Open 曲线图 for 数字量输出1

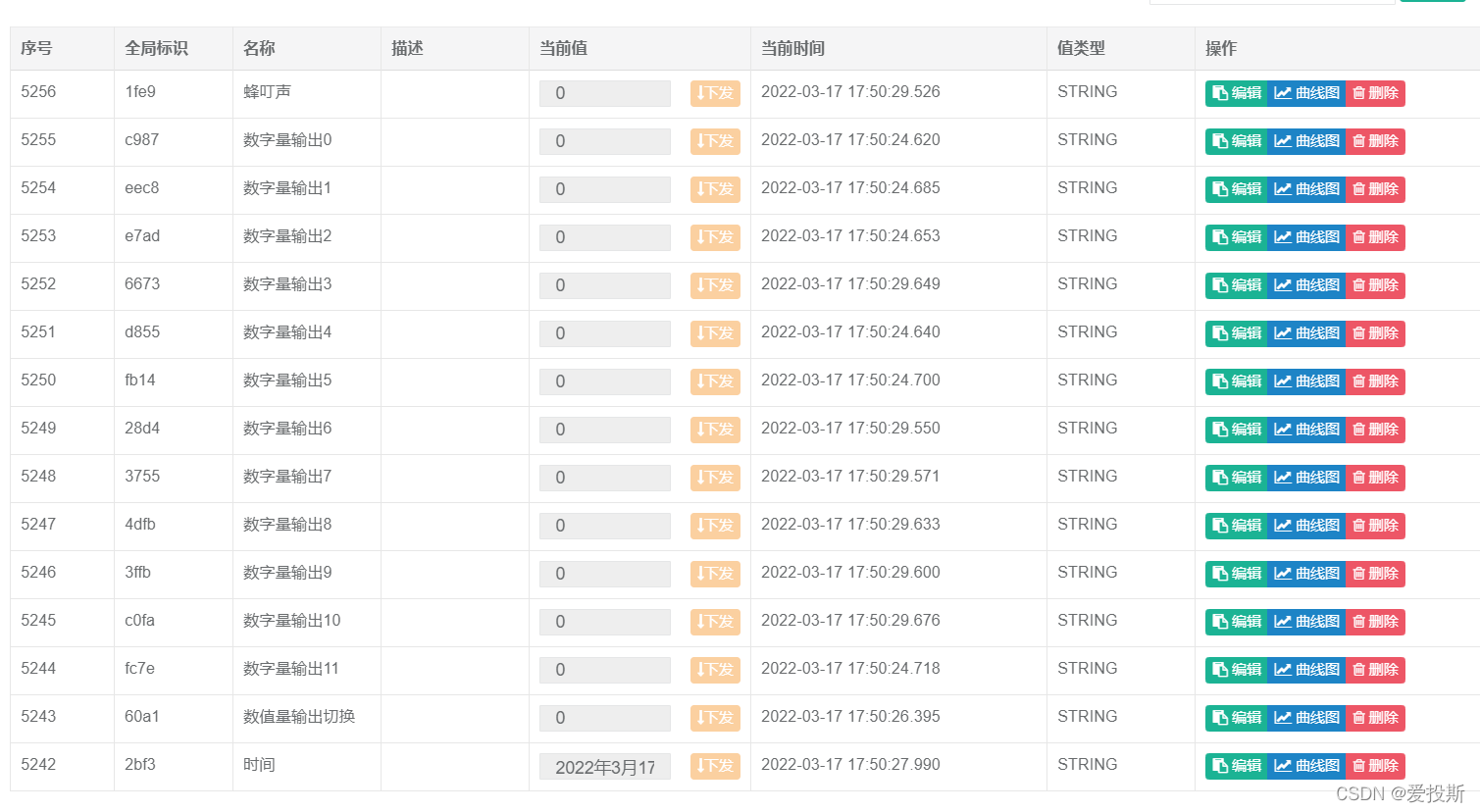[x=1306, y=189]
